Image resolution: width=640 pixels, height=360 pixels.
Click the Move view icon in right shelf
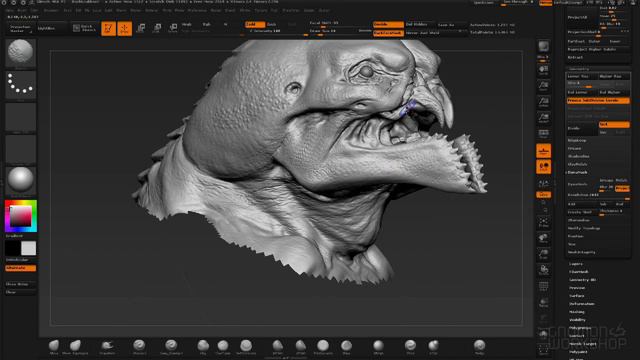[543, 238]
